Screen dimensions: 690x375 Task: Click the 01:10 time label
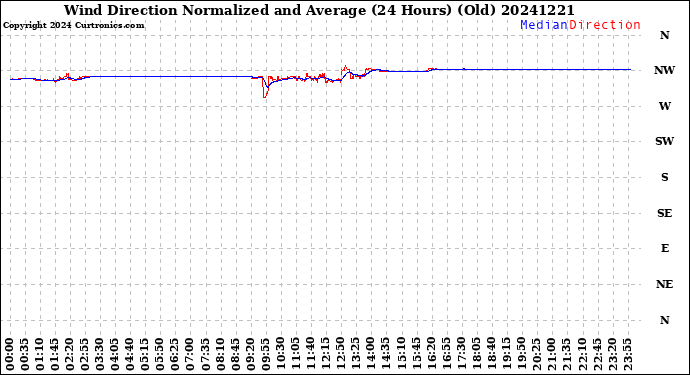(x=40, y=355)
